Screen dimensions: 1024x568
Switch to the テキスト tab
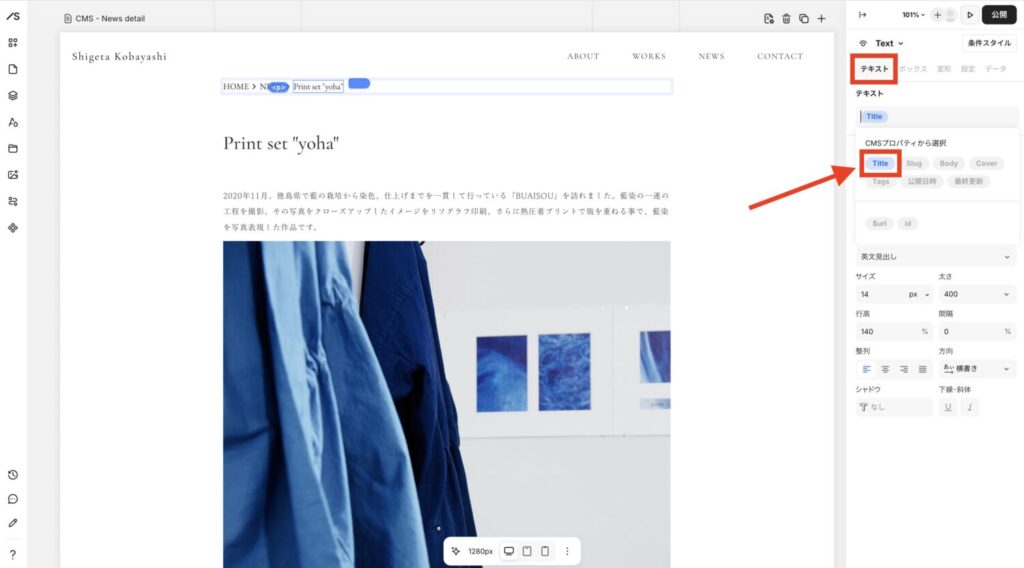click(x=875, y=69)
